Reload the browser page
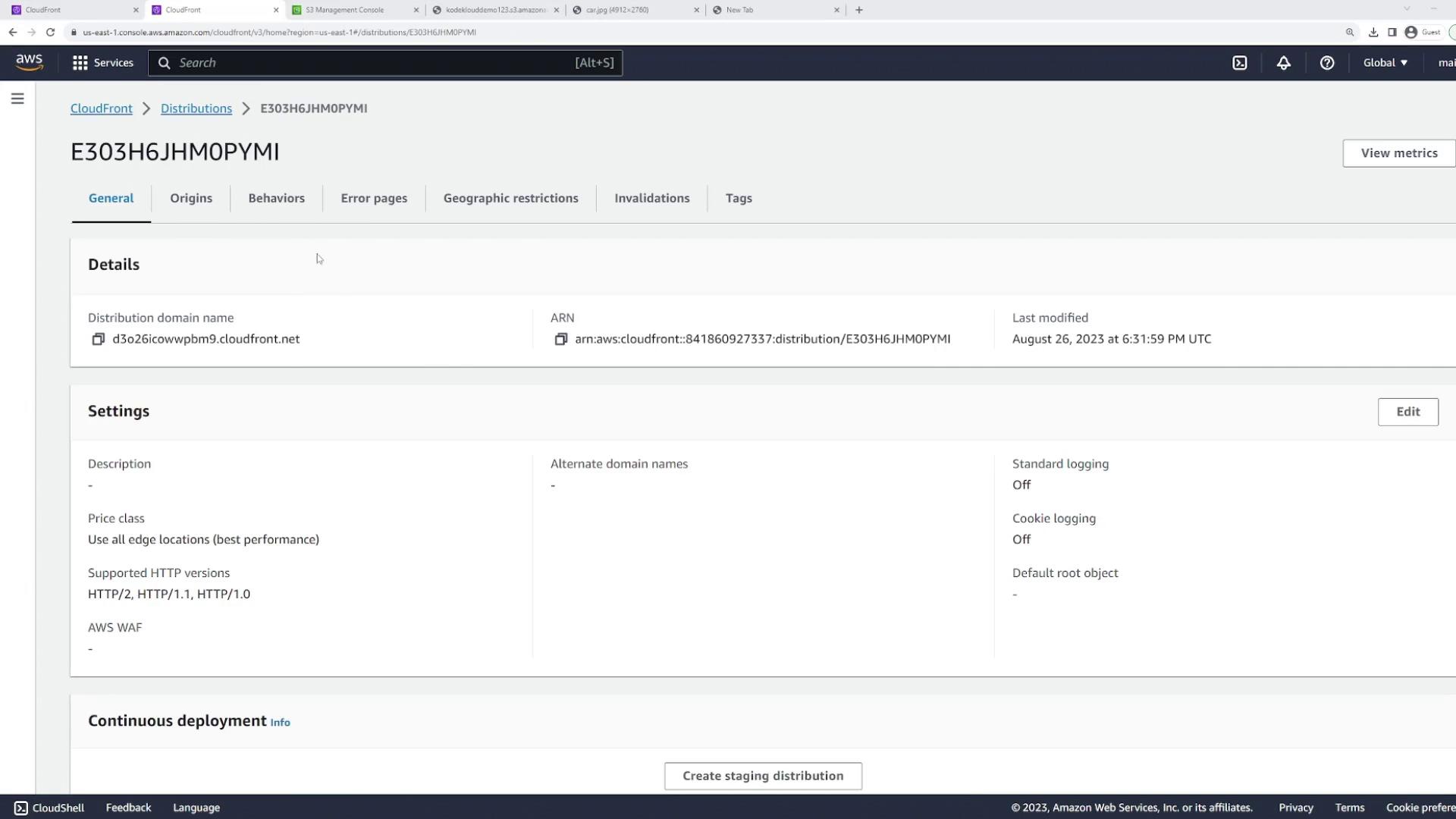Viewport: 1456px width, 819px height. [50, 32]
